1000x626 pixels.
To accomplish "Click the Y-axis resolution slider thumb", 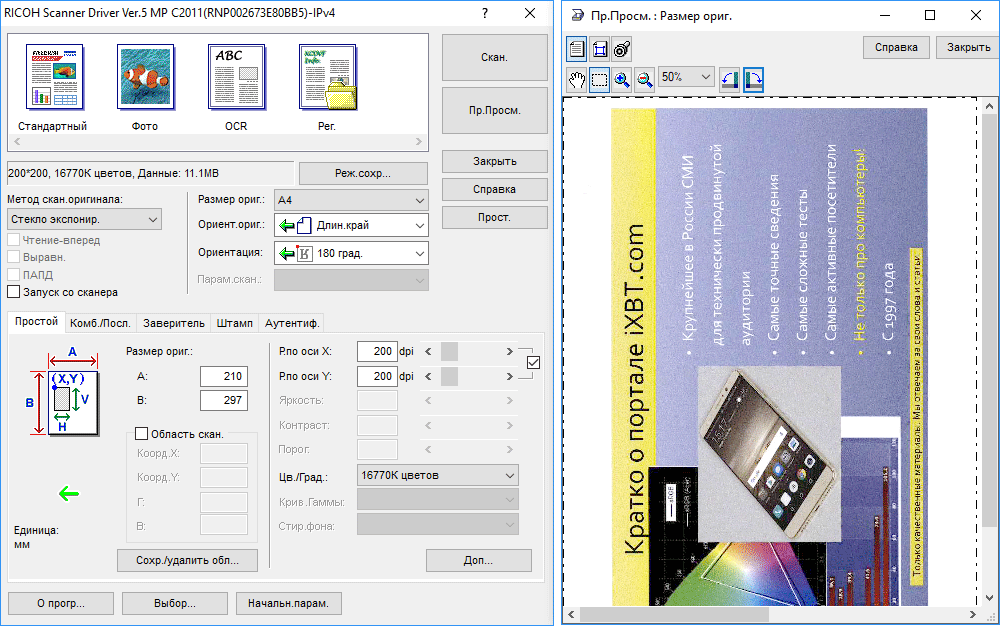I will pyautogui.click(x=449, y=376).
